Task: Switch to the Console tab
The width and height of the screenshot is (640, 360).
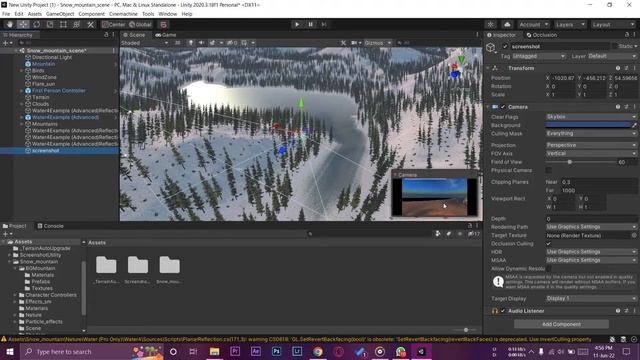Action: coord(51,226)
